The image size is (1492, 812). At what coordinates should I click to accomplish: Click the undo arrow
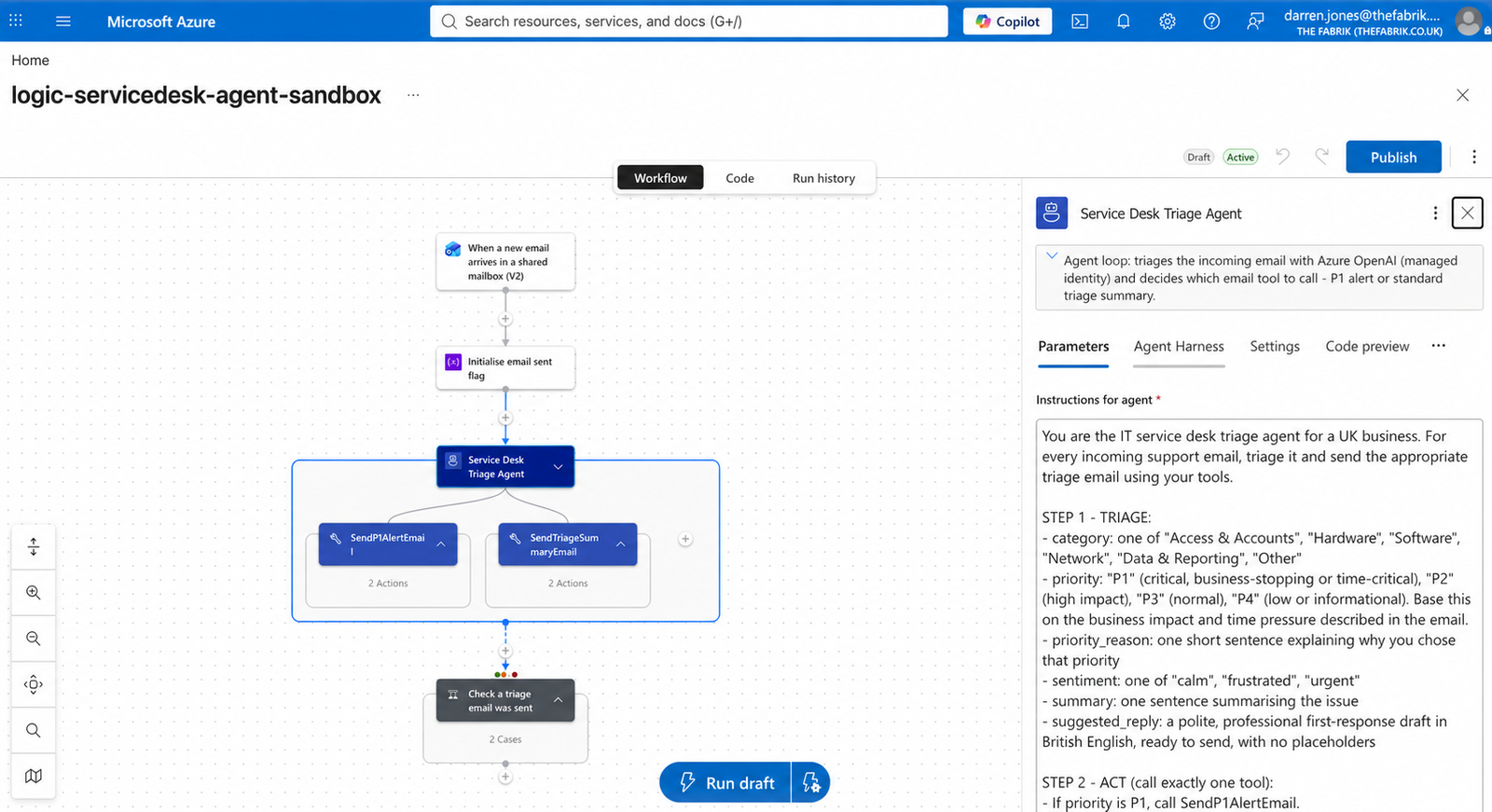[x=1283, y=157]
